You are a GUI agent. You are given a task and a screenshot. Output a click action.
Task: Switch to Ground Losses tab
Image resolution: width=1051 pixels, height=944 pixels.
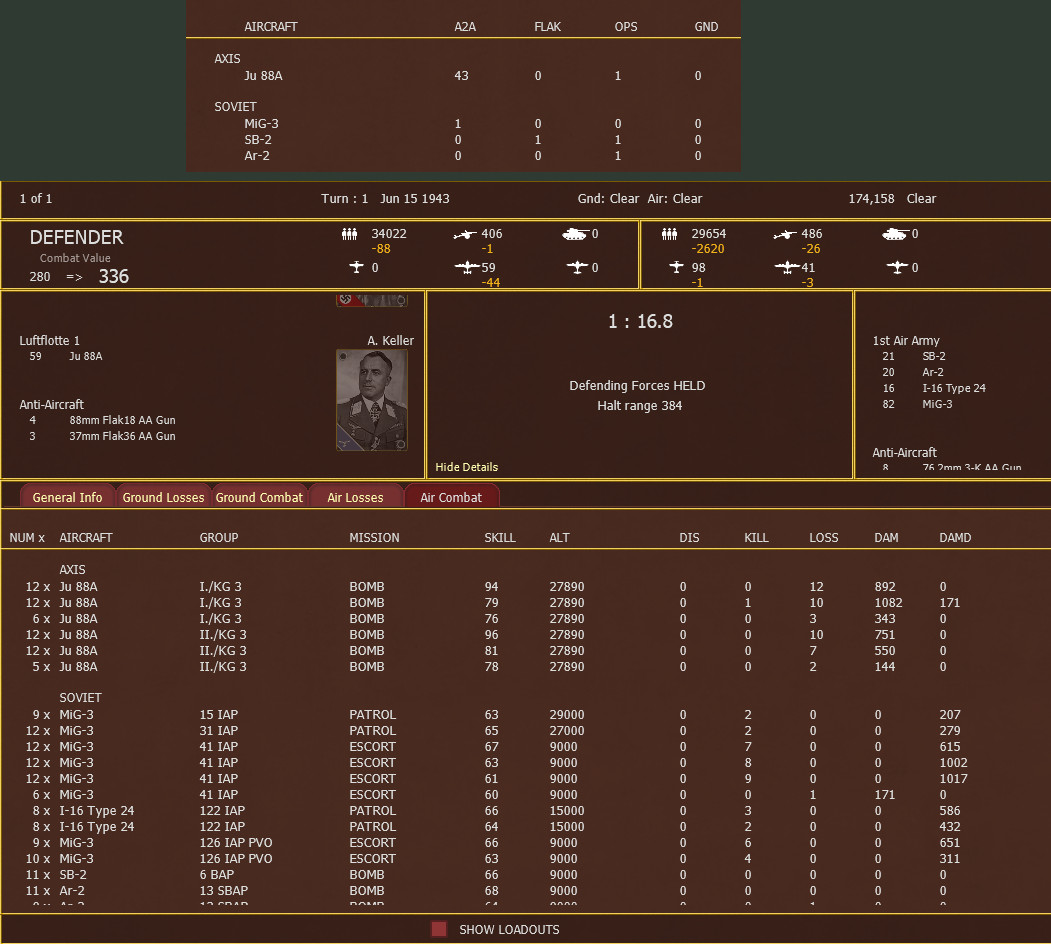pyautogui.click(x=163, y=497)
